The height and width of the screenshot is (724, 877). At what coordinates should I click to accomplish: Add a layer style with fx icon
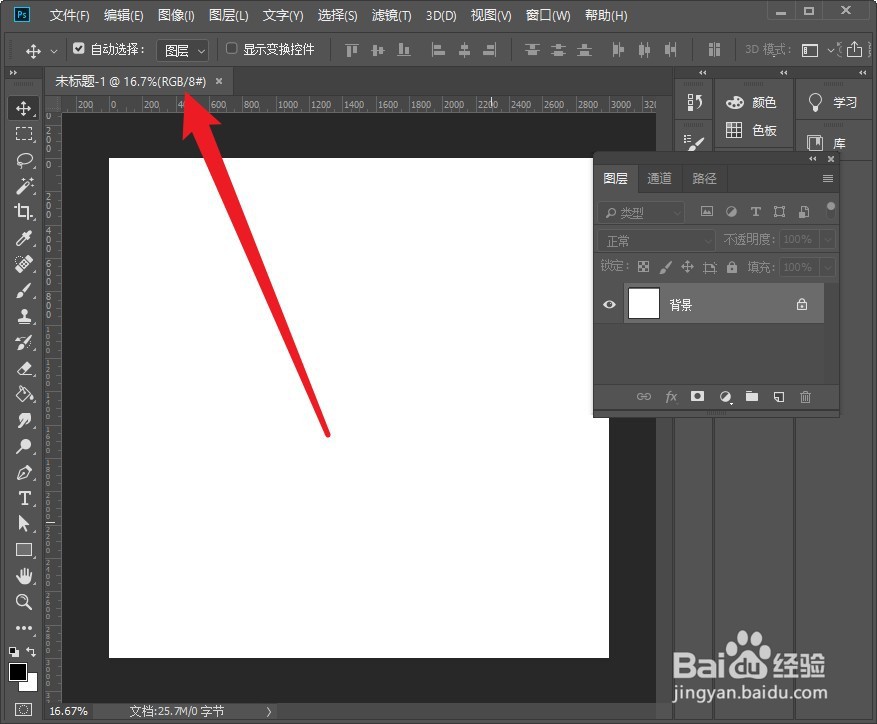(671, 397)
